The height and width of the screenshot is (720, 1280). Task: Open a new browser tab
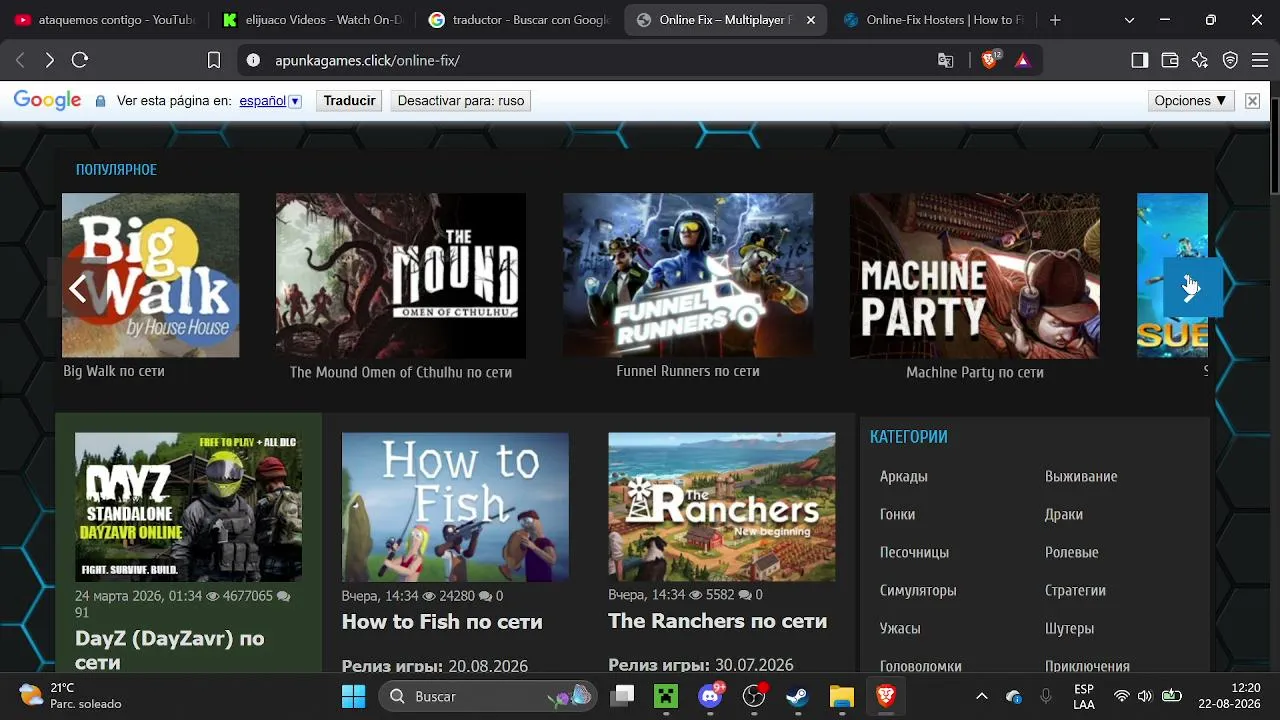[1055, 20]
